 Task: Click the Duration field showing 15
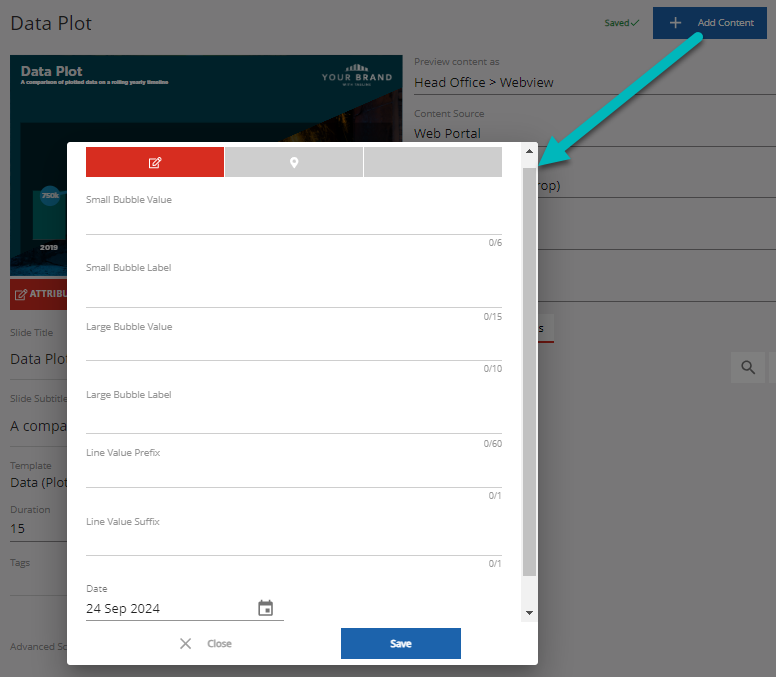pyautogui.click(x=39, y=529)
